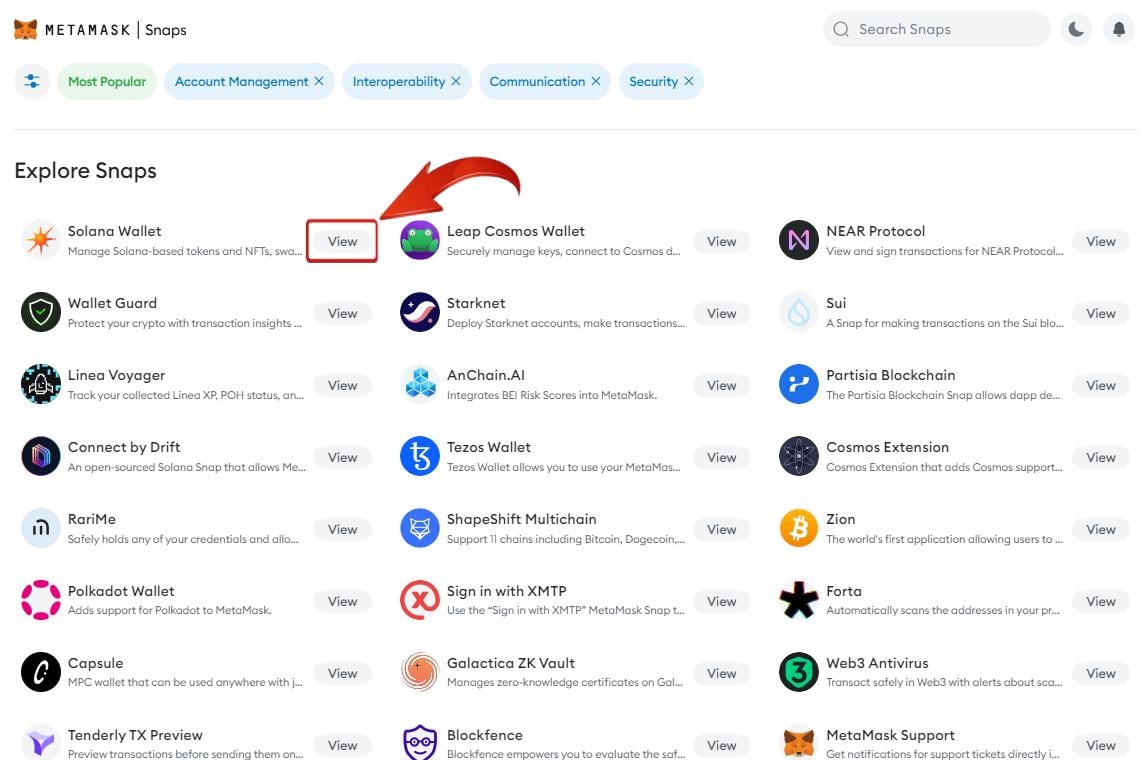Open the Starknet title link
The image size is (1142, 760).
pos(476,303)
